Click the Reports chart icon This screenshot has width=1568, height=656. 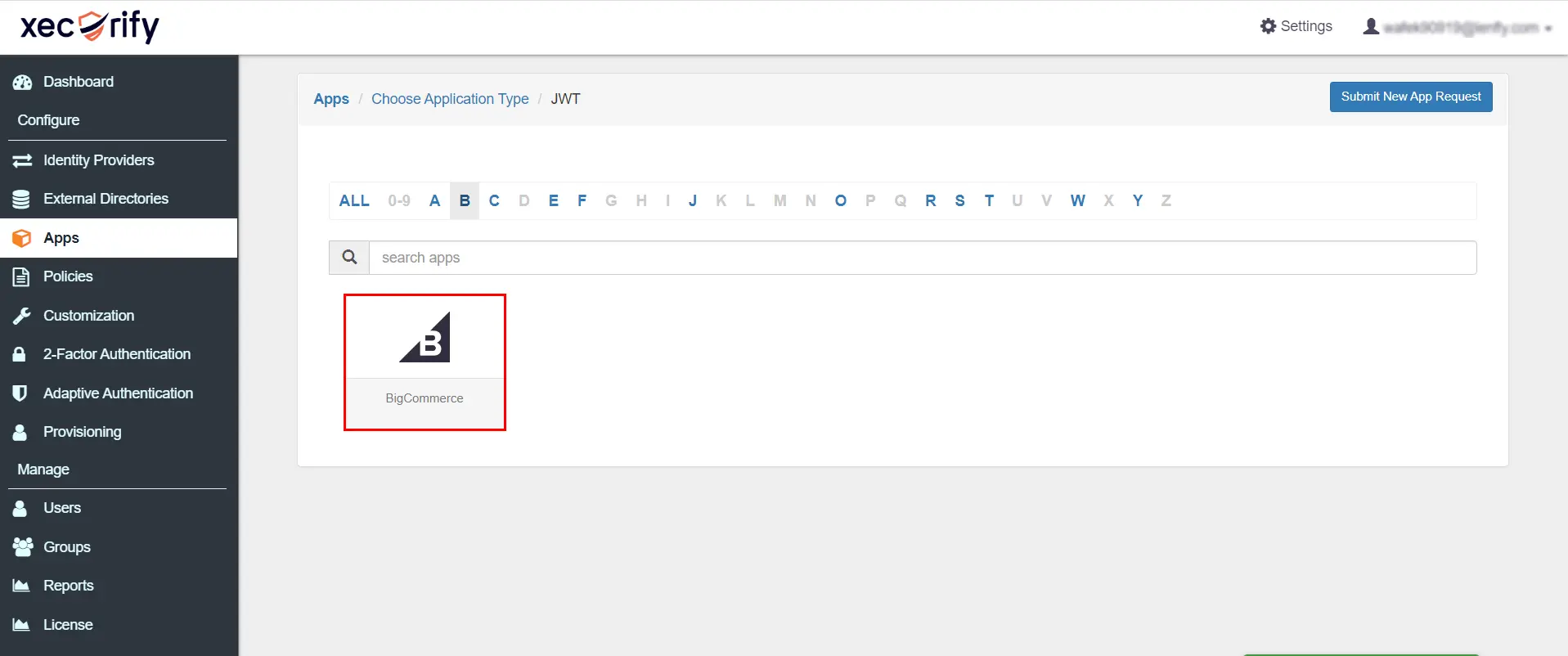tap(21, 586)
